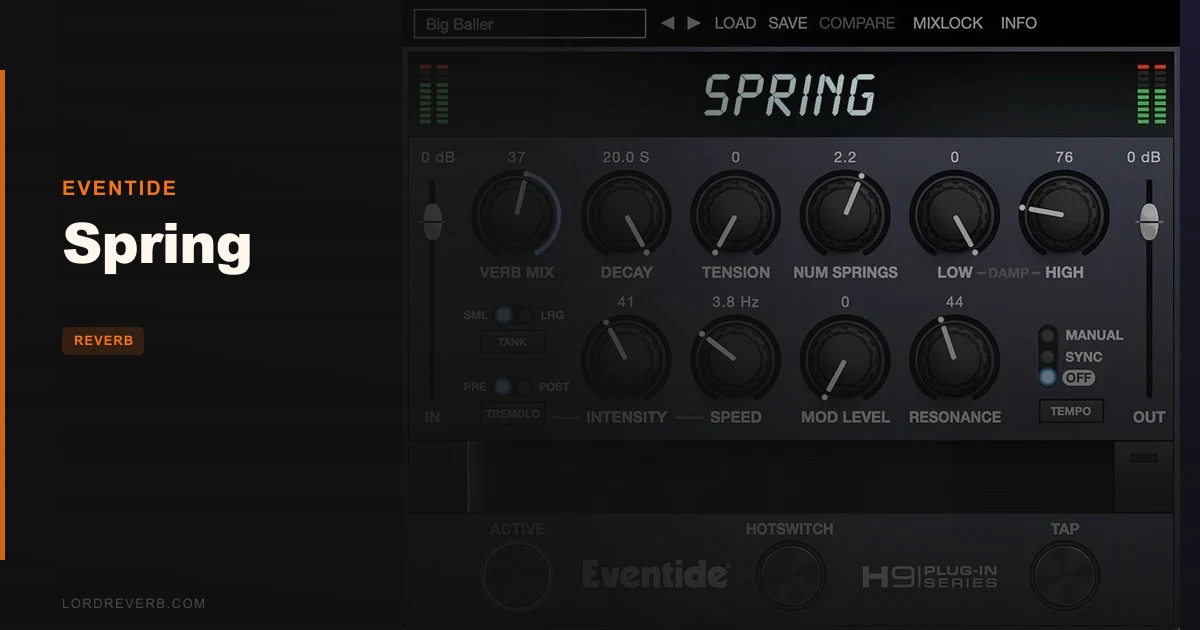Click the Active footswitch
Image resolution: width=1200 pixels, height=630 pixels.
point(517,576)
